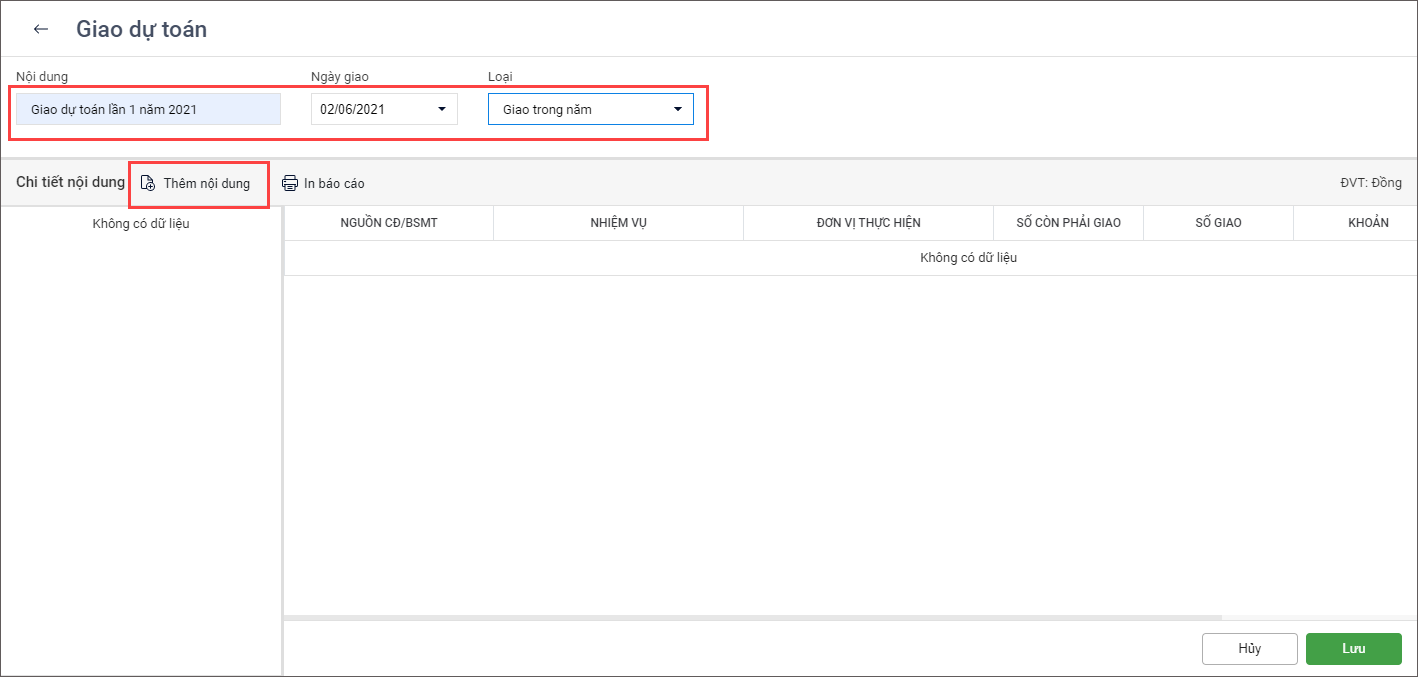Click the horizontal scrollbar below the table
This screenshot has height=677, width=1418.
[x=752, y=618]
